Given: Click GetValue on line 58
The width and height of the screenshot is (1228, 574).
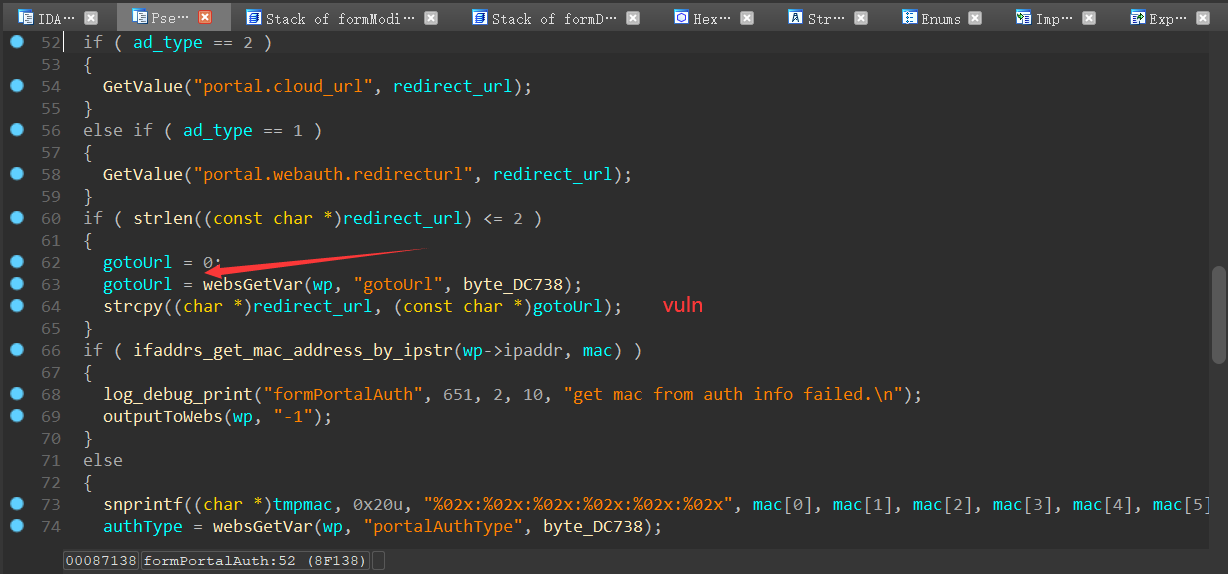Looking at the screenshot, I should point(143,174).
